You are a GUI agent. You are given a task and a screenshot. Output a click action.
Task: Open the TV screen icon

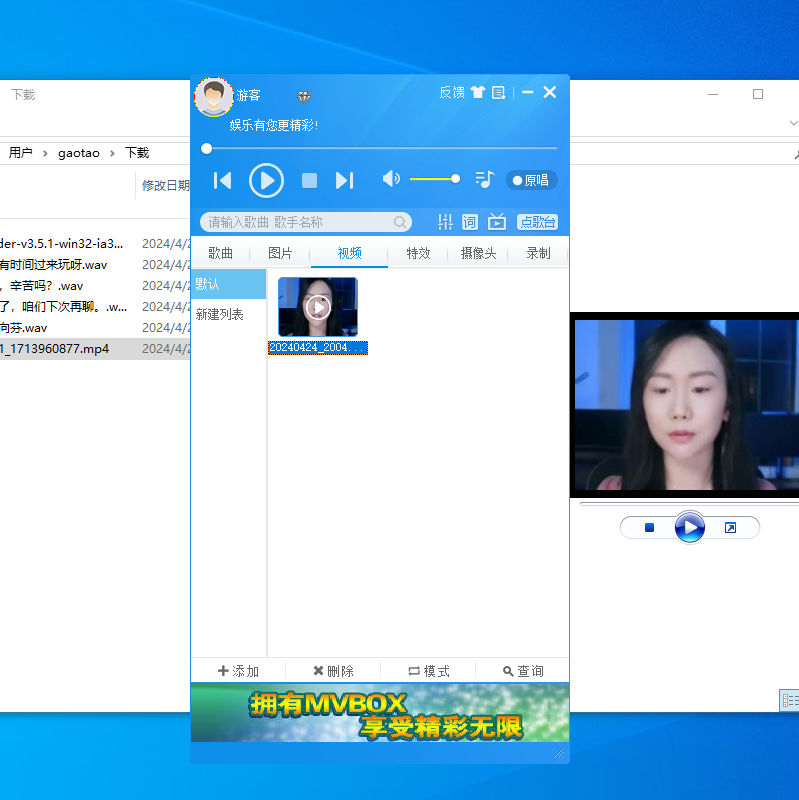(496, 222)
